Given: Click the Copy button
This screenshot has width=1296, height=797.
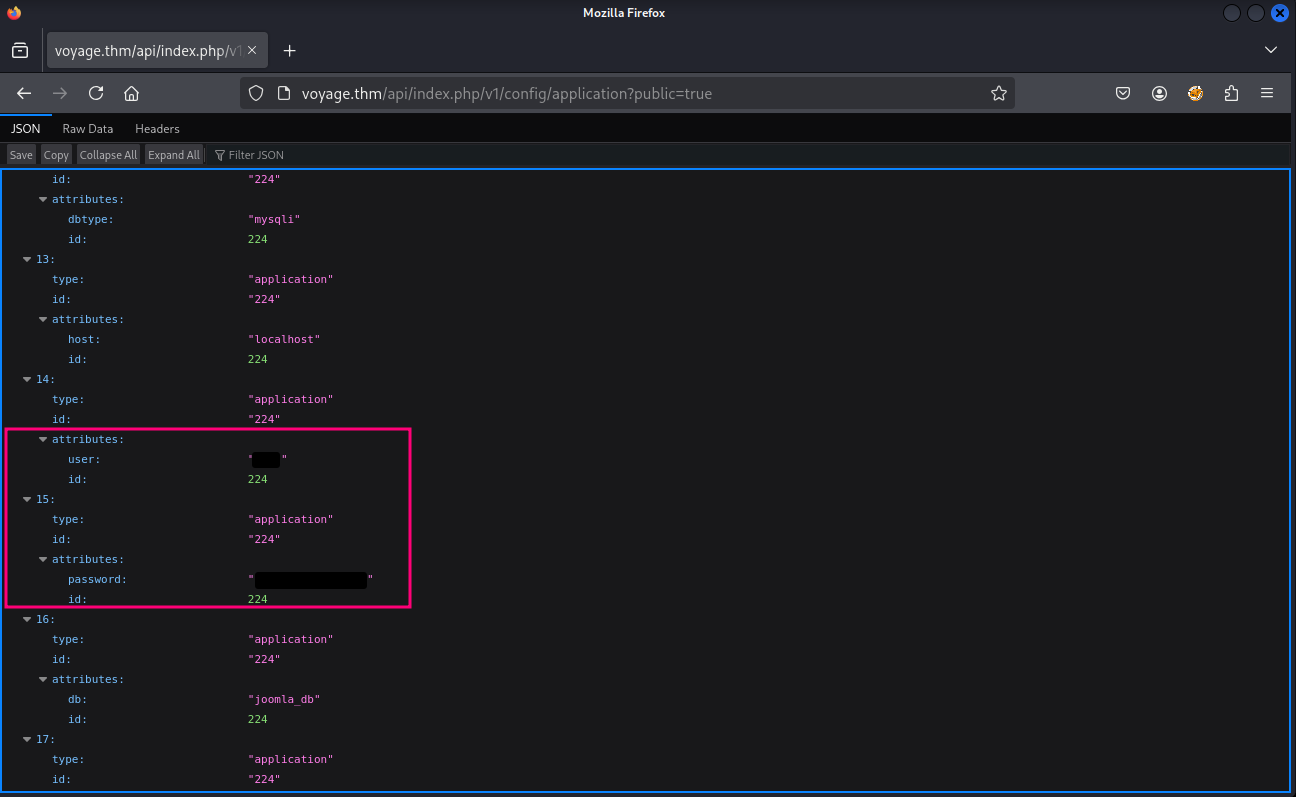Looking at the screenshot, I should (x=56, y=155).
